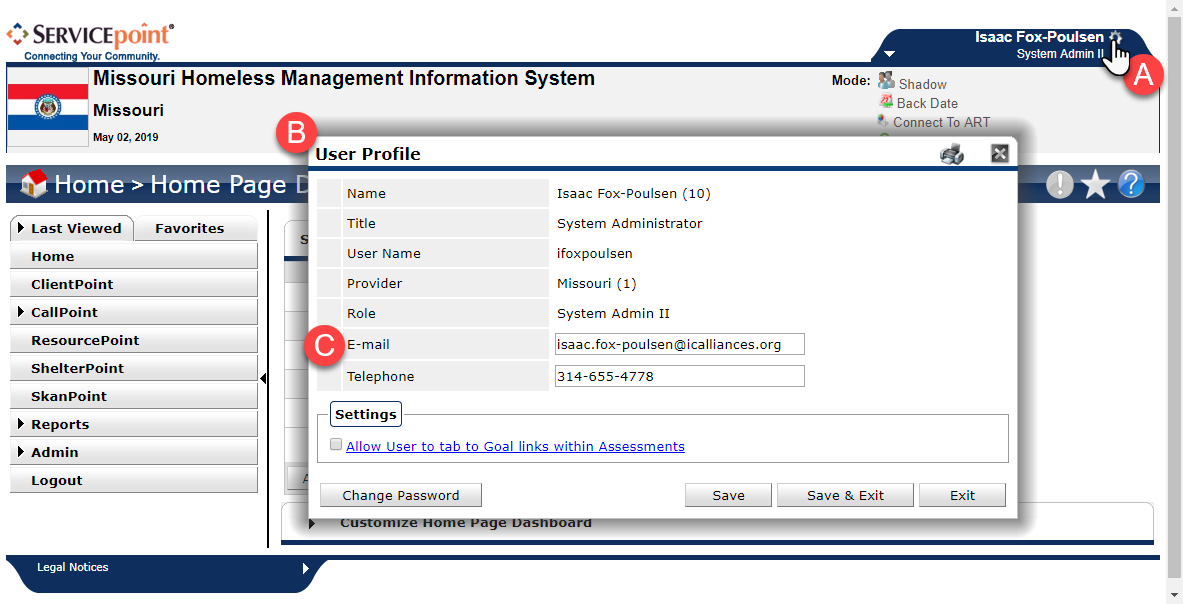Close the User Profile dialog with X

pyautogui.click(x=1000, y=154)
